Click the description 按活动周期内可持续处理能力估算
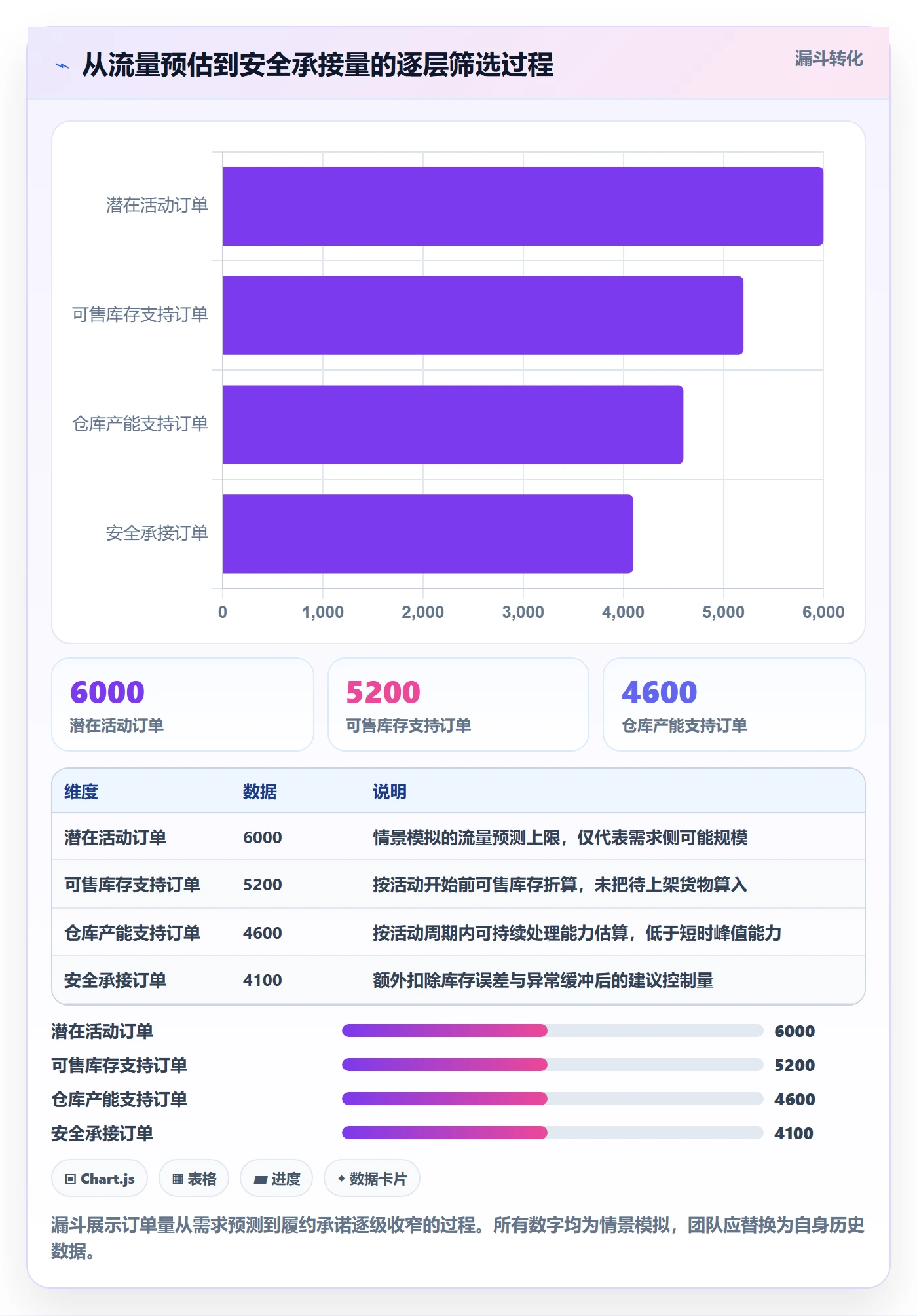 pos(577,933)
